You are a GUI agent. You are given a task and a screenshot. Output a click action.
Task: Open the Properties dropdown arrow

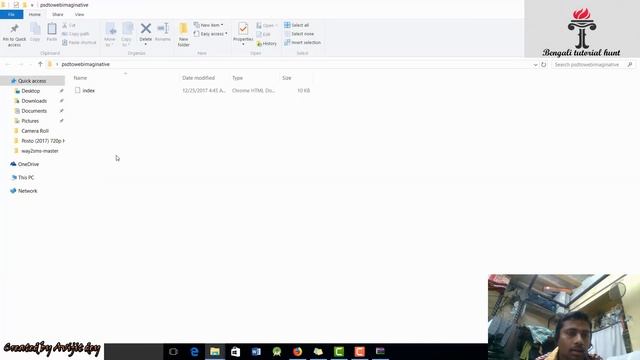coord(243,44)
